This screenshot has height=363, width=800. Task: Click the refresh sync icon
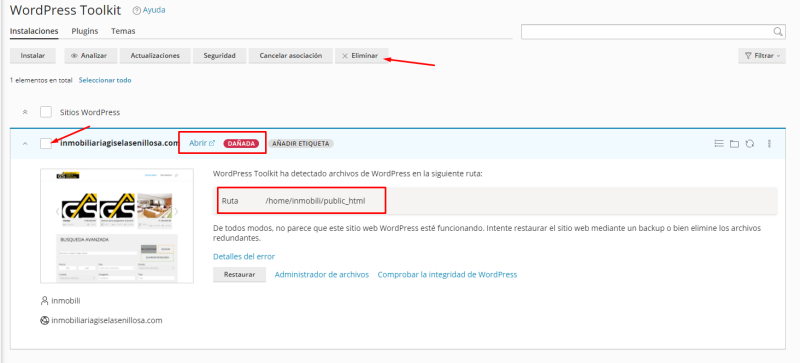click(749, 144)
